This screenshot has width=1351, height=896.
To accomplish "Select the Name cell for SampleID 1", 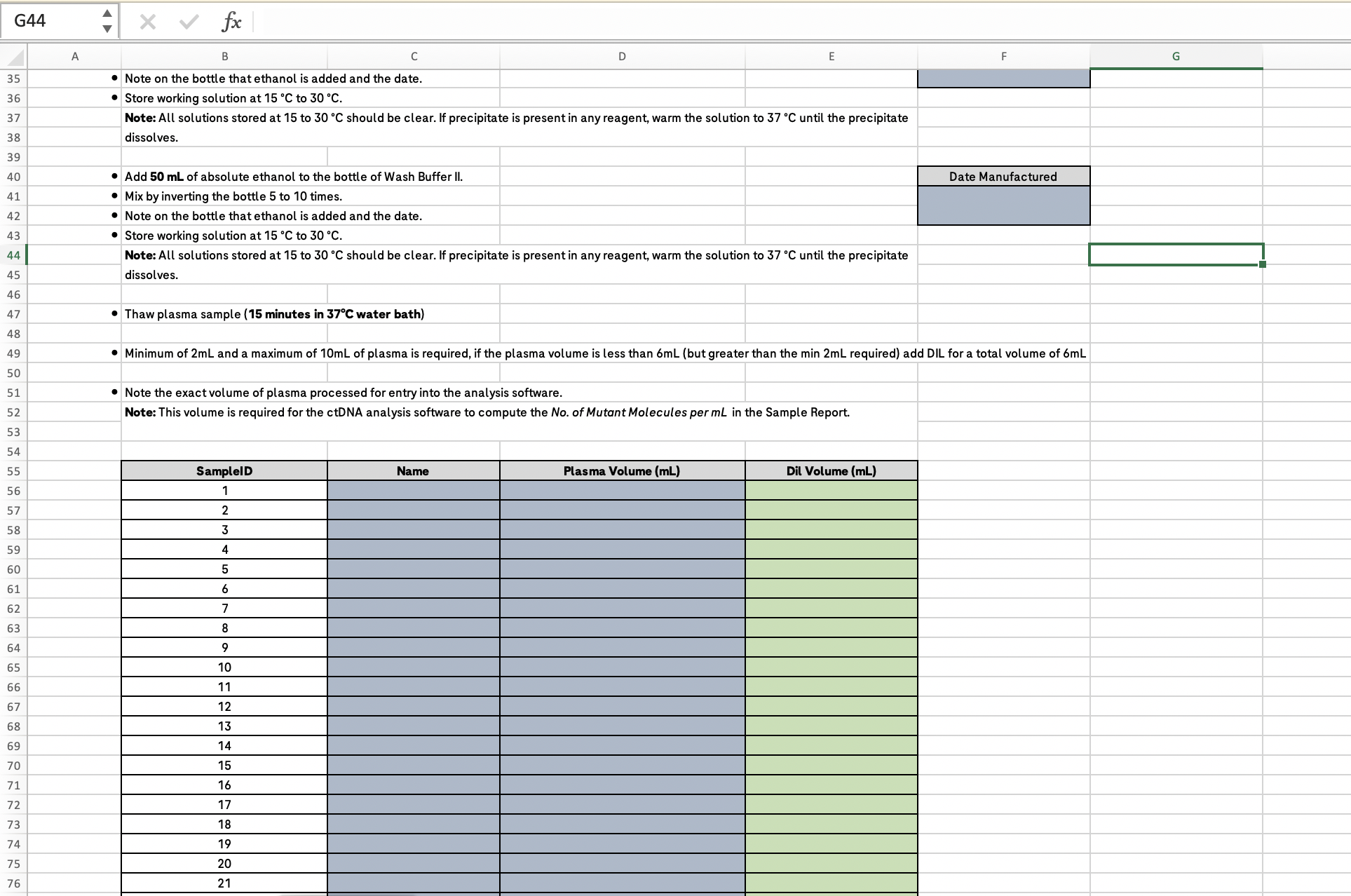I will point(412,490).
